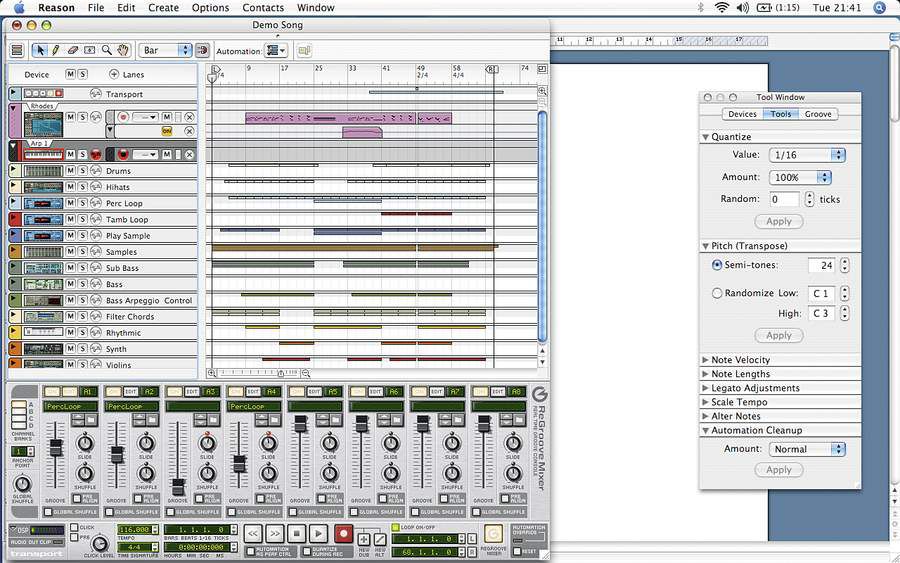
Task: Toggle the Snap to grid button
Action: point(202,51)
